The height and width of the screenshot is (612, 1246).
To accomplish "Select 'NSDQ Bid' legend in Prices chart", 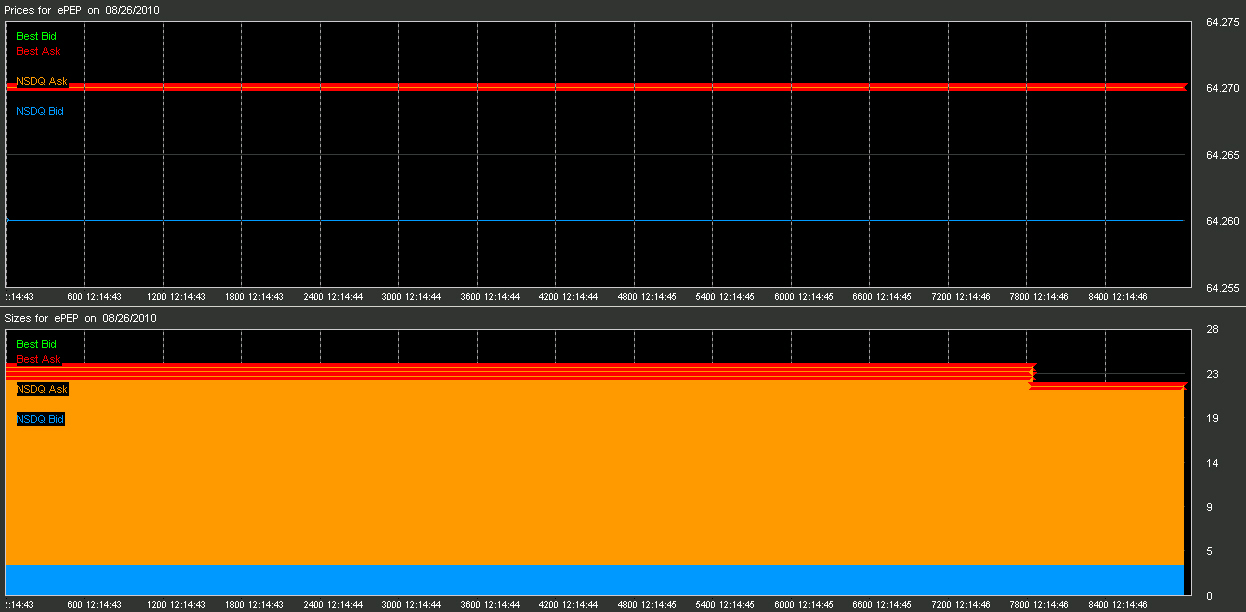I will (40, 111).
